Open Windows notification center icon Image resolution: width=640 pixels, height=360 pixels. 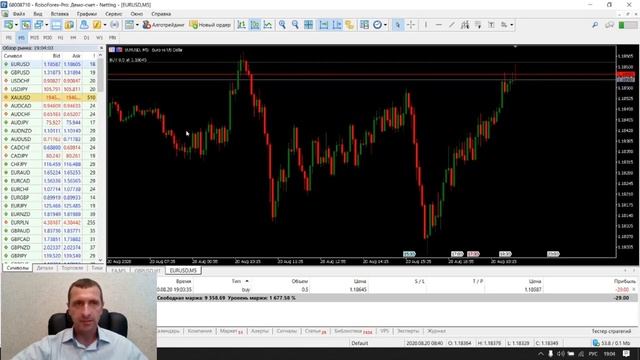(626, 353)
